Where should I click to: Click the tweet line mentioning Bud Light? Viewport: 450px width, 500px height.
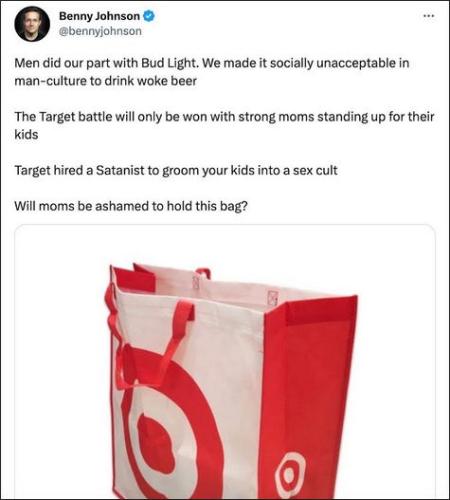pos(212,63)
